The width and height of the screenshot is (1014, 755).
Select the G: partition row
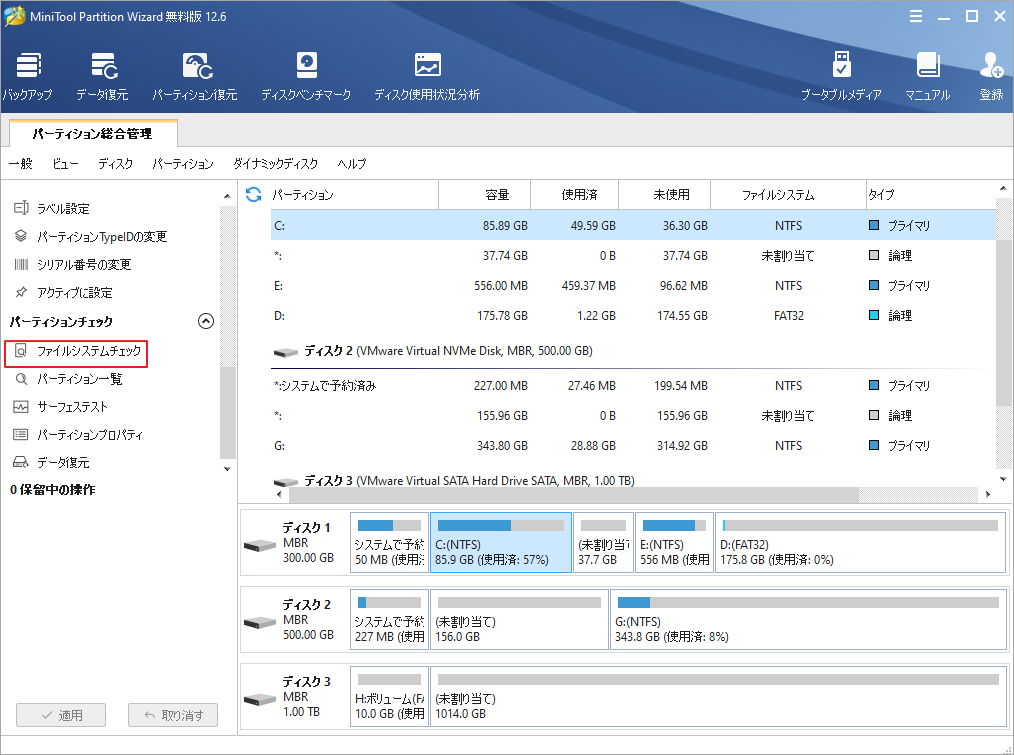[x=633, y=446]
